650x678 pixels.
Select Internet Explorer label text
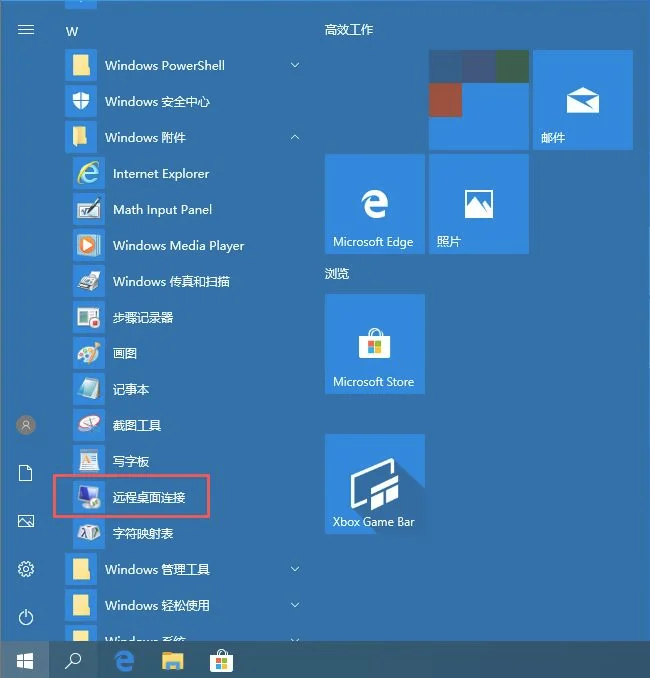click(161, 173)
